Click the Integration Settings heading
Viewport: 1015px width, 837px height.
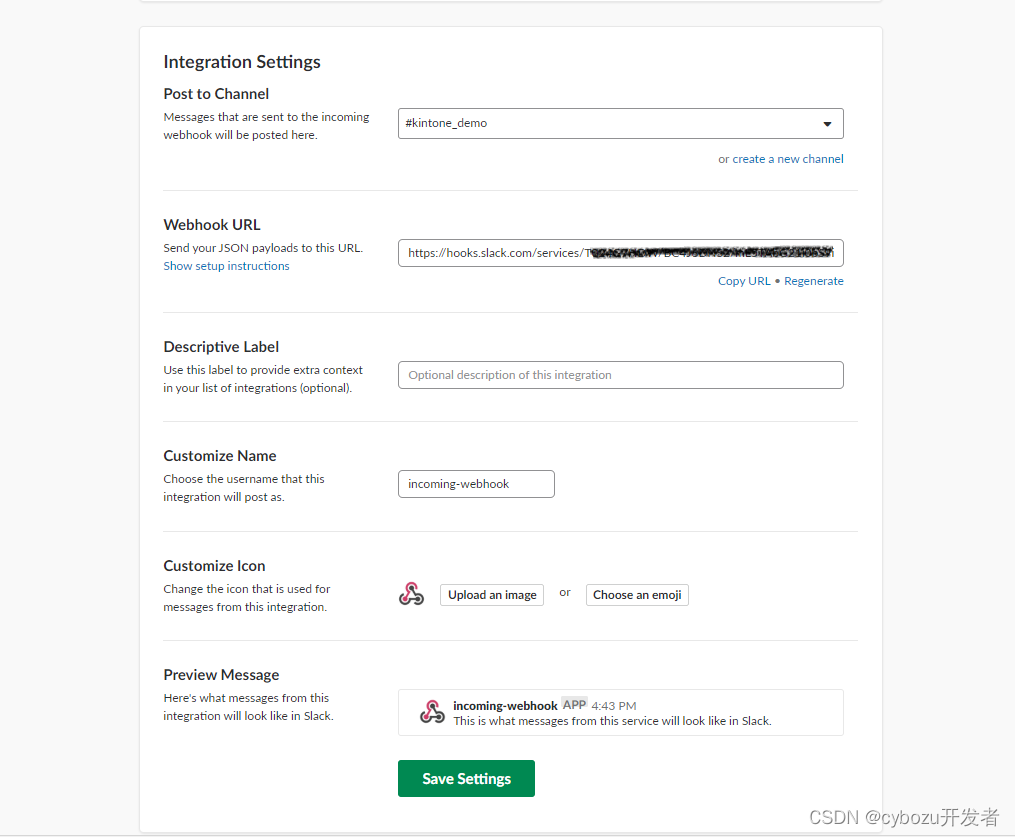(x=241, y=62)
